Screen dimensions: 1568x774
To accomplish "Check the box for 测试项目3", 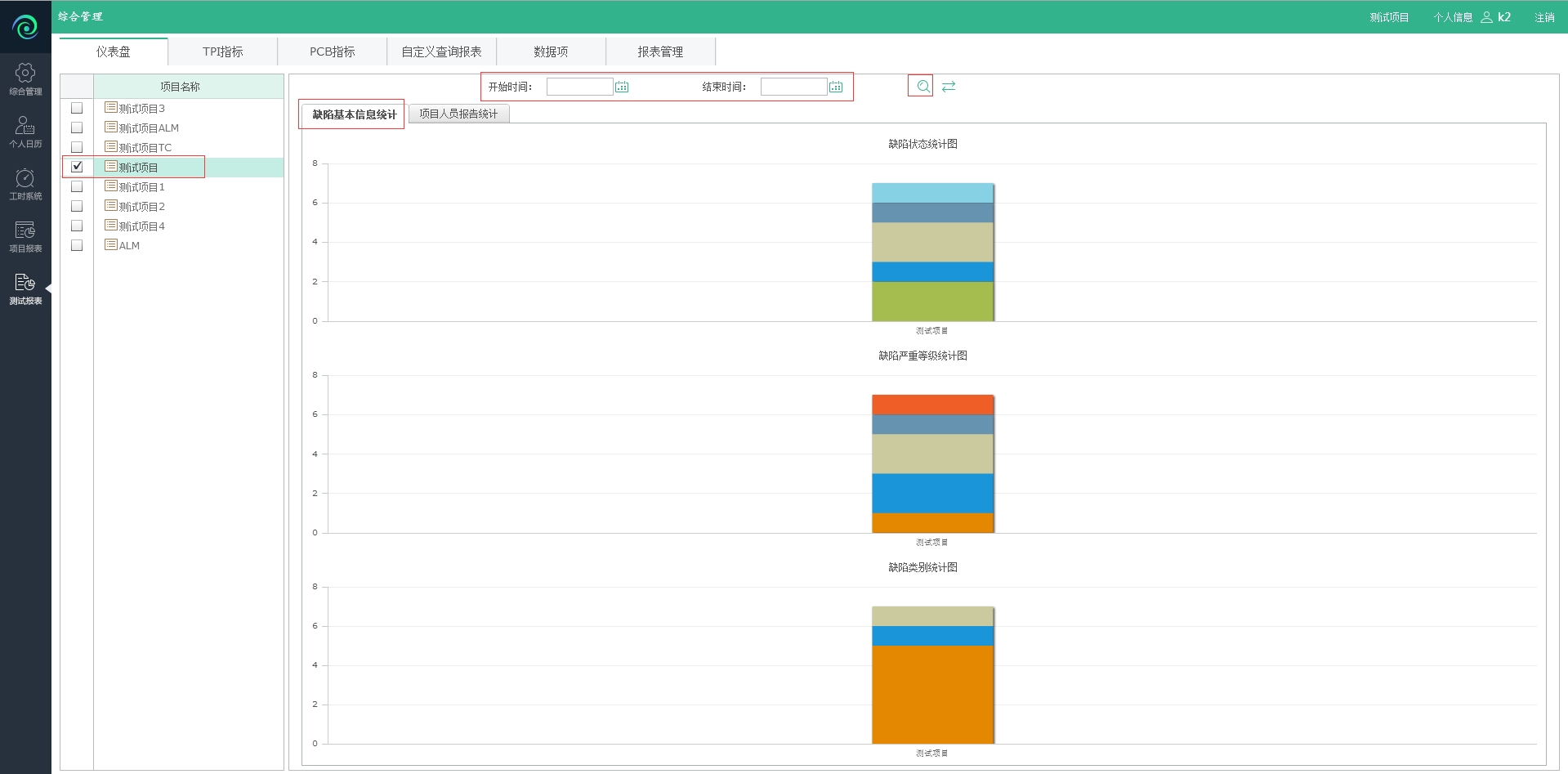I will coord(77,108).
